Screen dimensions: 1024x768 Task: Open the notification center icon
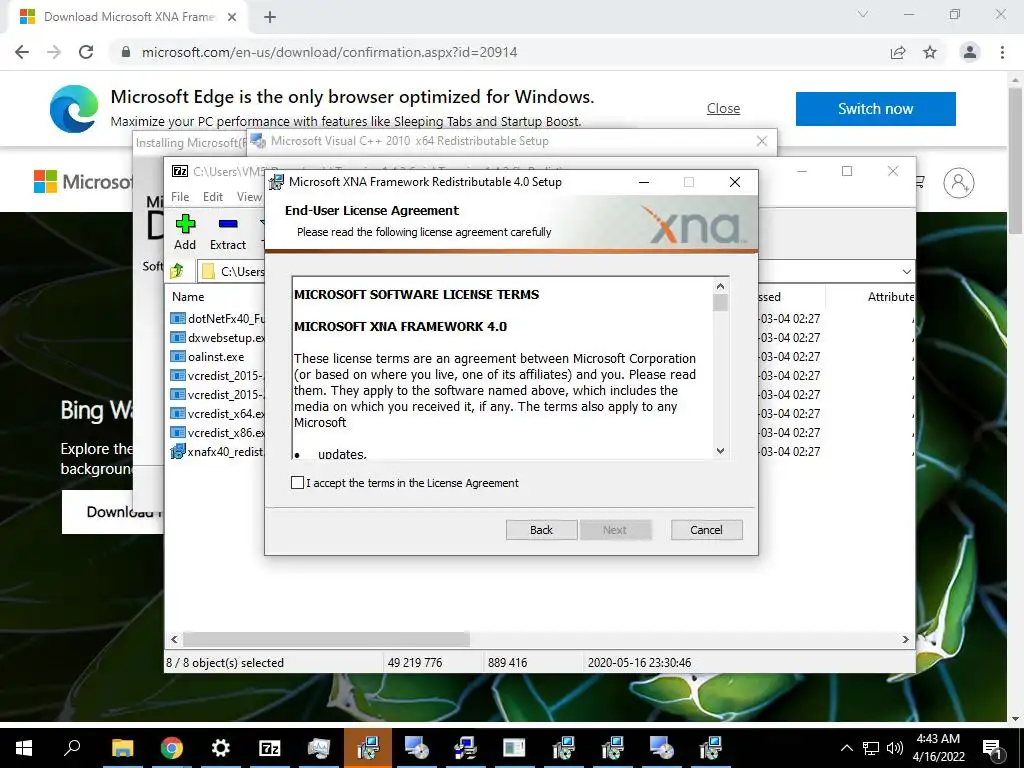click(x=993, y=748)
